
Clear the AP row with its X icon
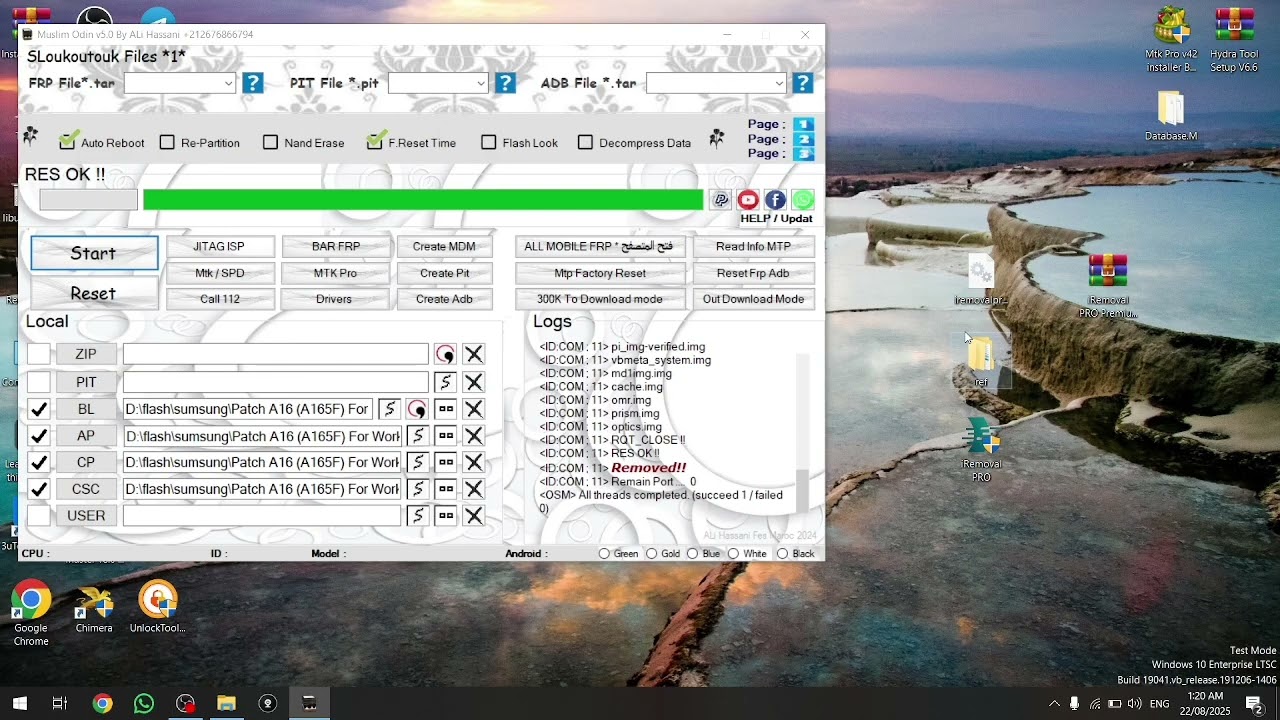click(x=474, y=436)
